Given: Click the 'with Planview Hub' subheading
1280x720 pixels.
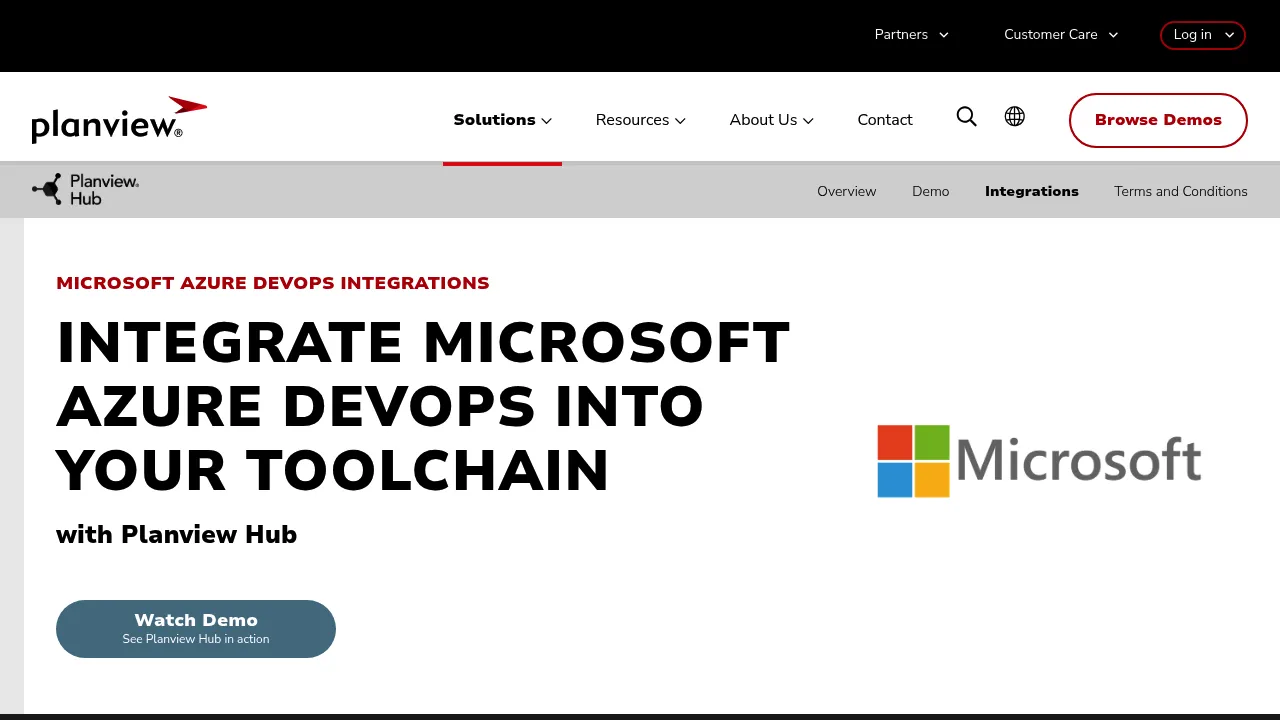Looking at the screenshot, I should tap(176, 534).
